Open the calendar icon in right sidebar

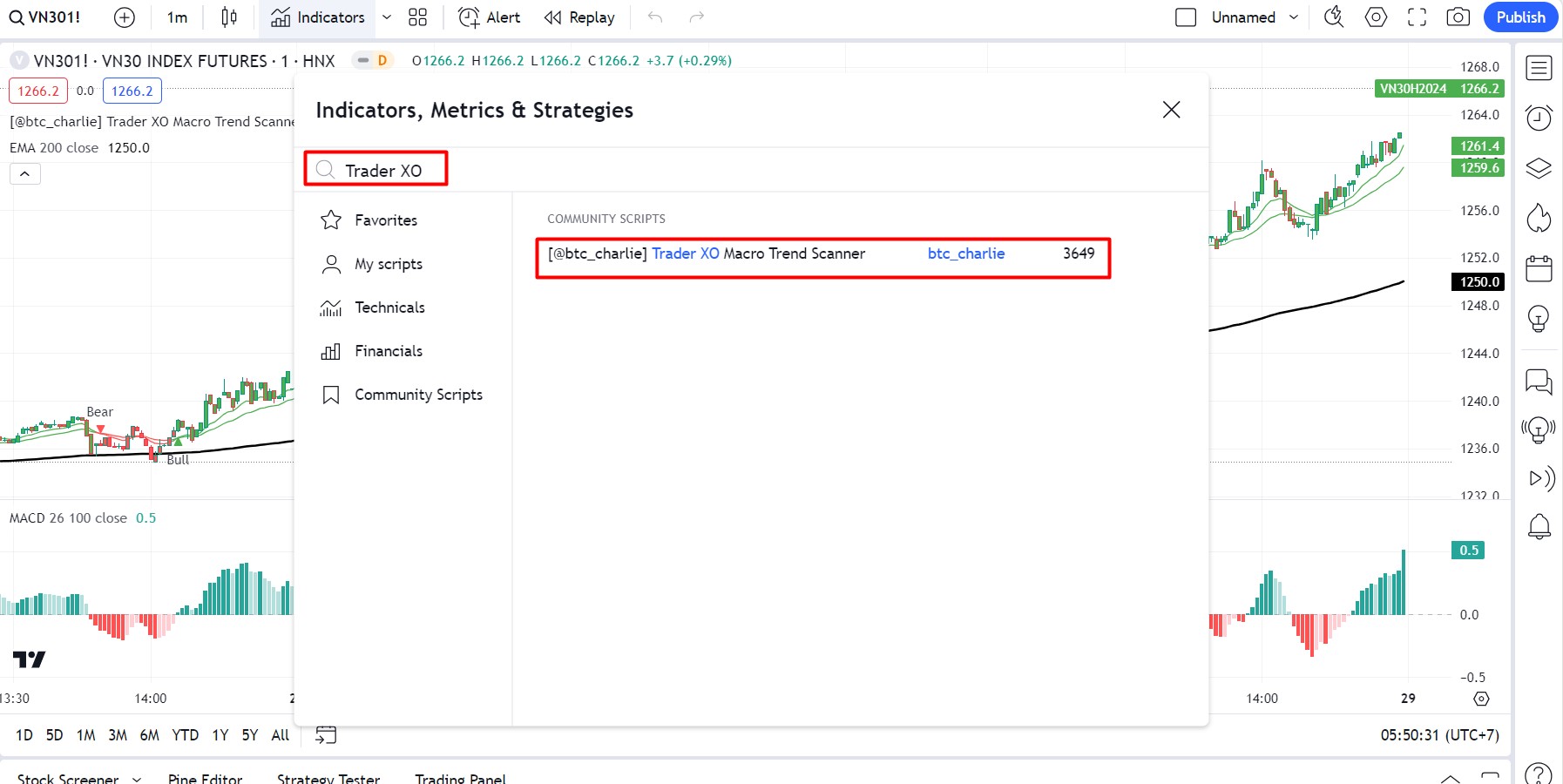(x=1539, y=269)
